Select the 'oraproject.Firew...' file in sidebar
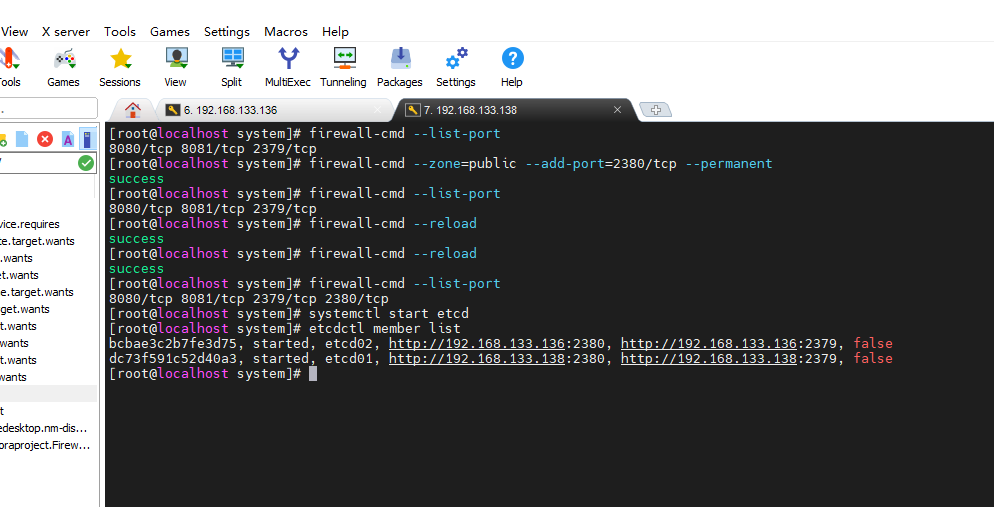This screenshot has width=994, height=507. point(45,446)
